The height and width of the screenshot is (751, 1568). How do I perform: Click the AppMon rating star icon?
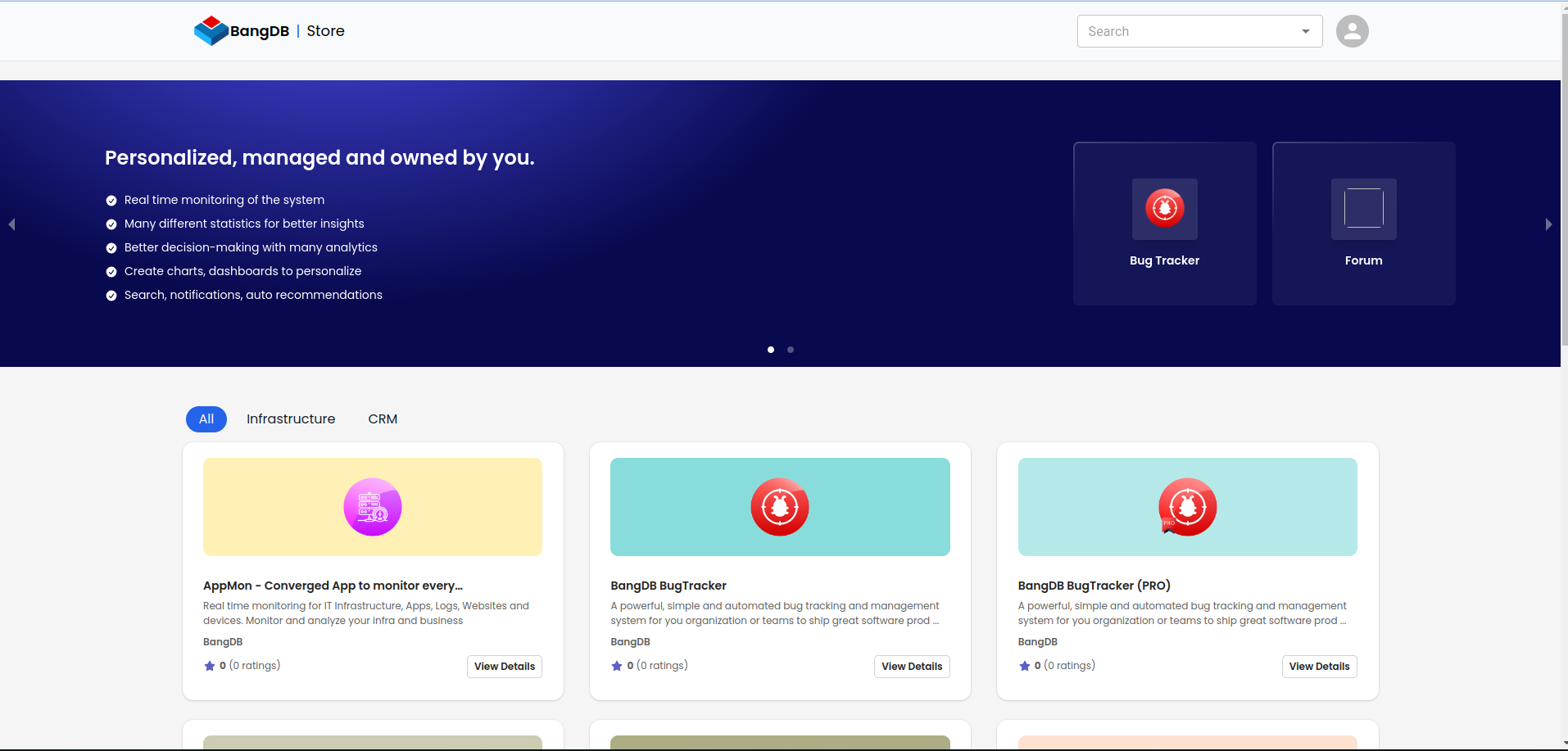click(x=210, y=666)
